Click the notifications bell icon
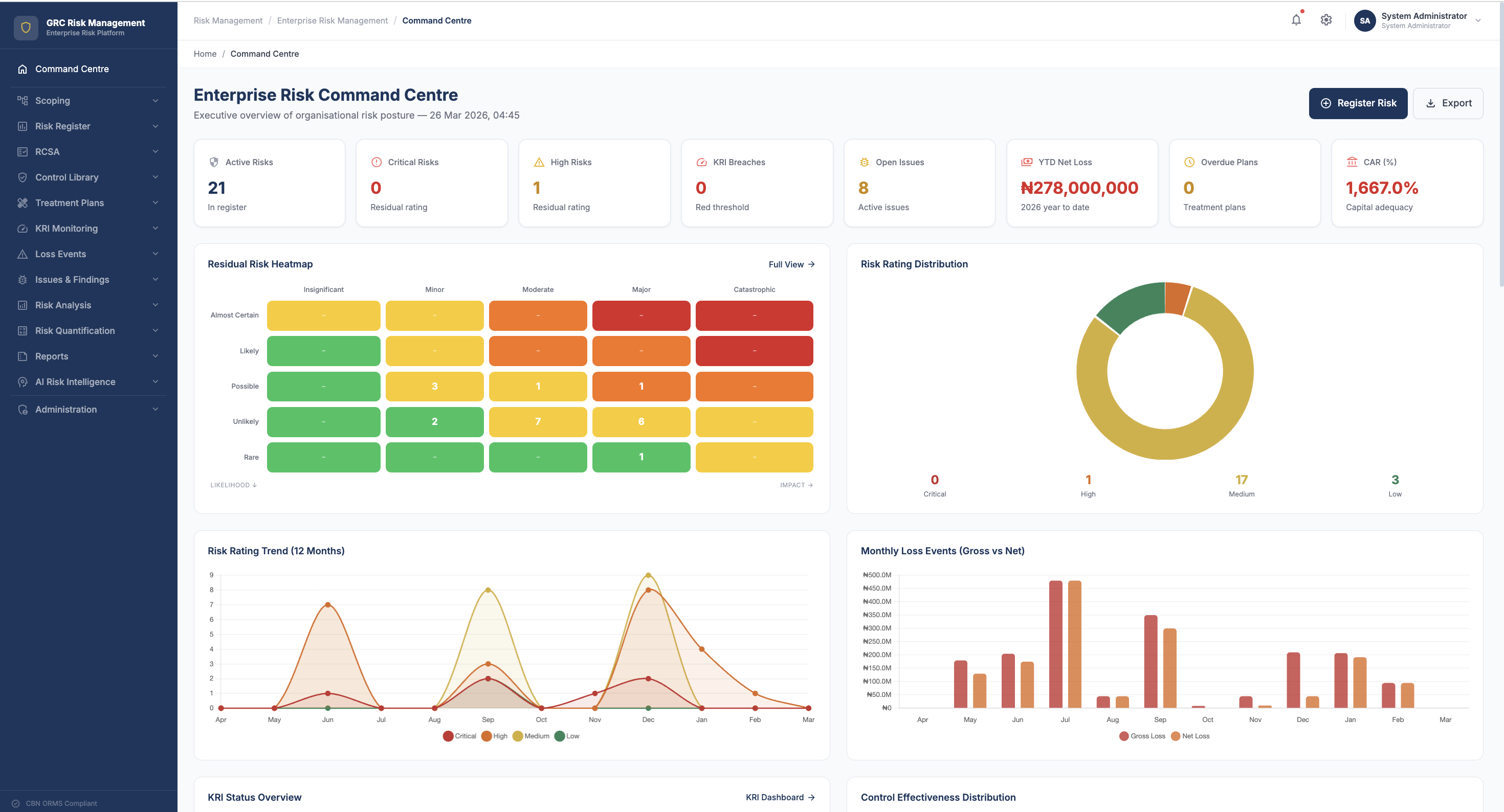Viewport: 1504px width, 812px height. click(x=1296, y=20)
